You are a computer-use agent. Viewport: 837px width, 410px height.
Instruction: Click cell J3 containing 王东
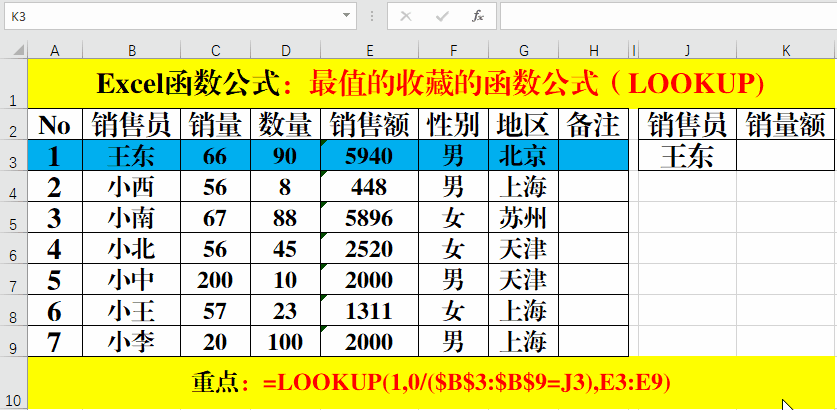(x=688, y=155)
